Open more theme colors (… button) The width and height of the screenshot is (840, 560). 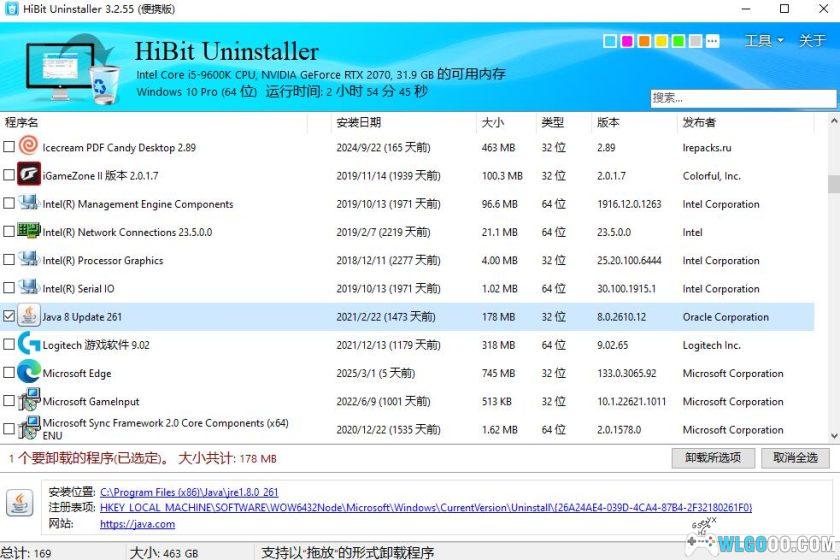point(712,41)
